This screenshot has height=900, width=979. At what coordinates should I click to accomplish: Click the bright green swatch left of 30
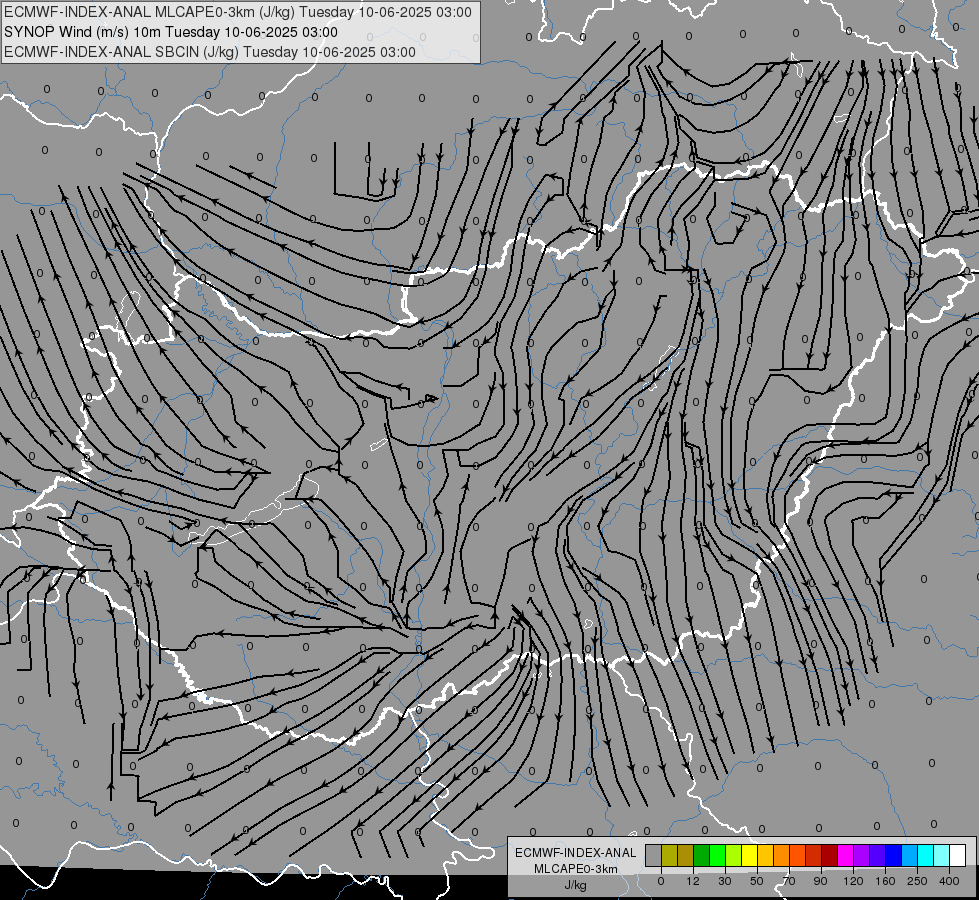pyautogui.click(x=717, y=856)
